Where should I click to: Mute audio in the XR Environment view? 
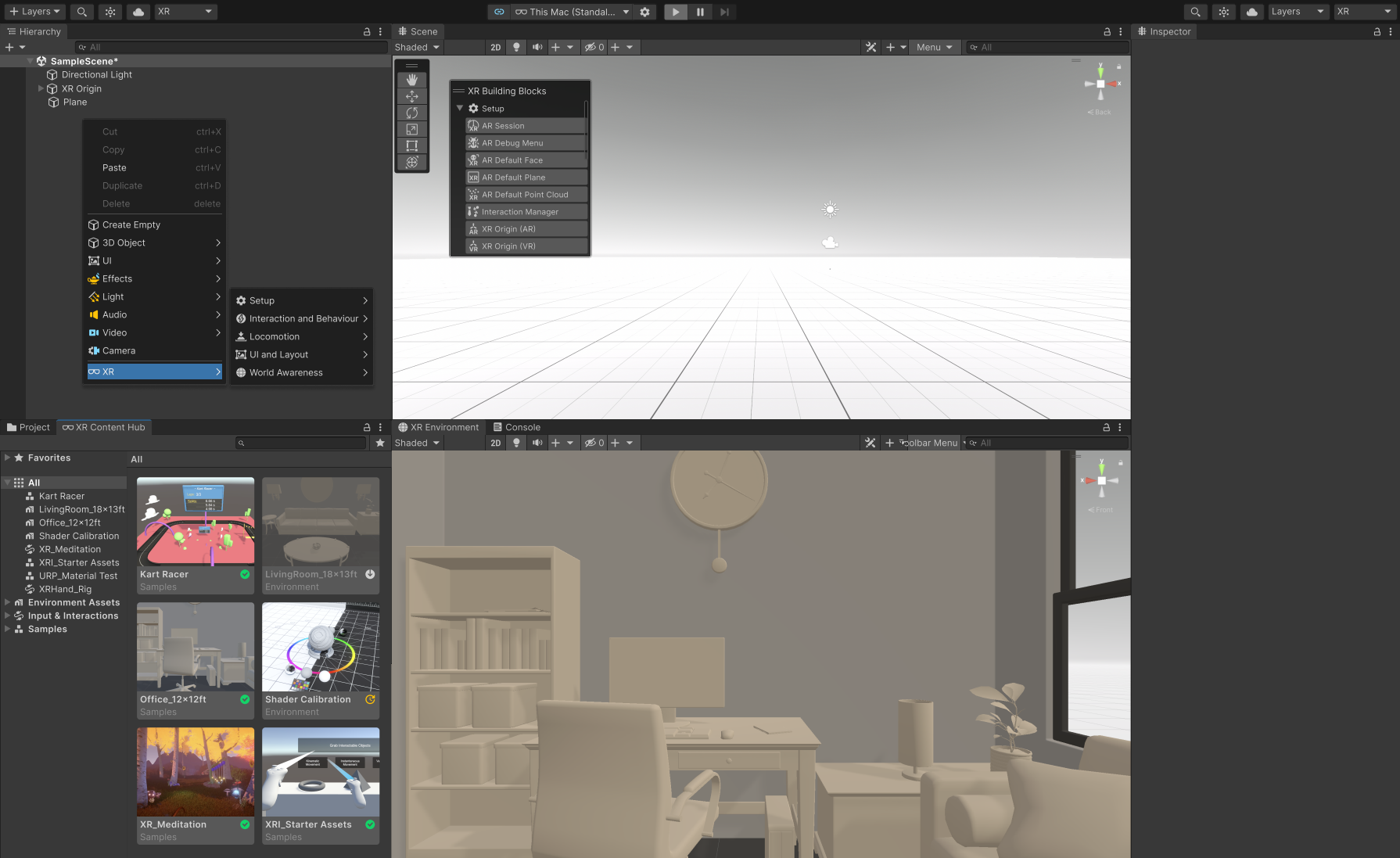coord(537,443)
